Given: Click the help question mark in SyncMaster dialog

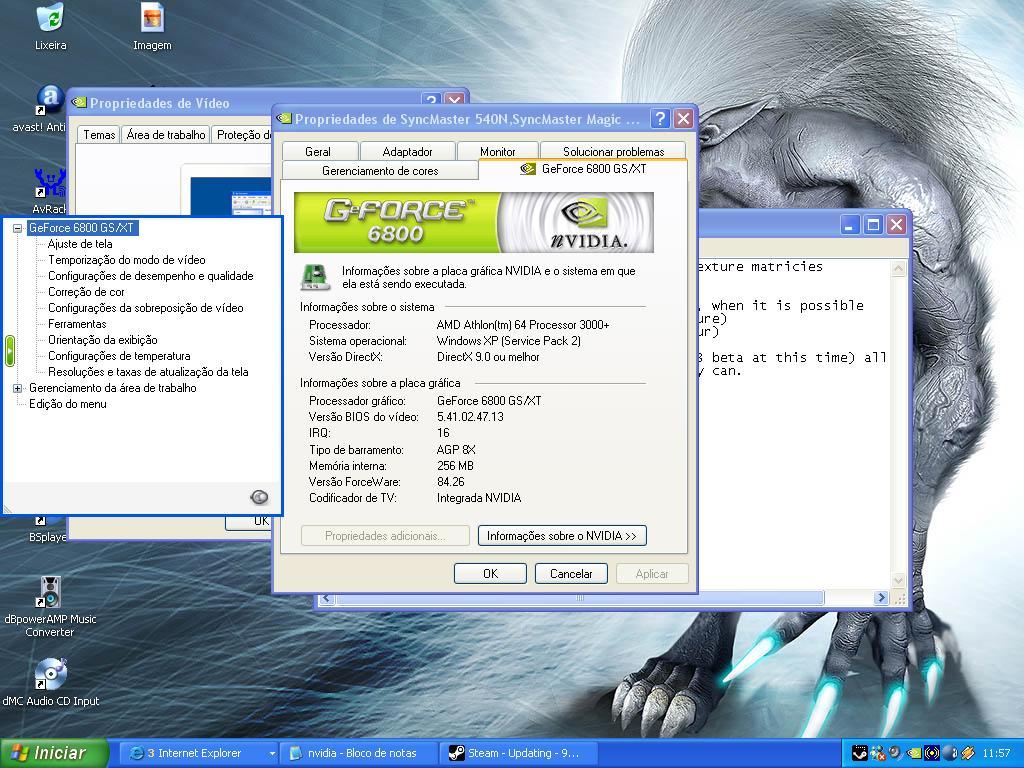Looking at the screenshot, I should tap(660, 118).
